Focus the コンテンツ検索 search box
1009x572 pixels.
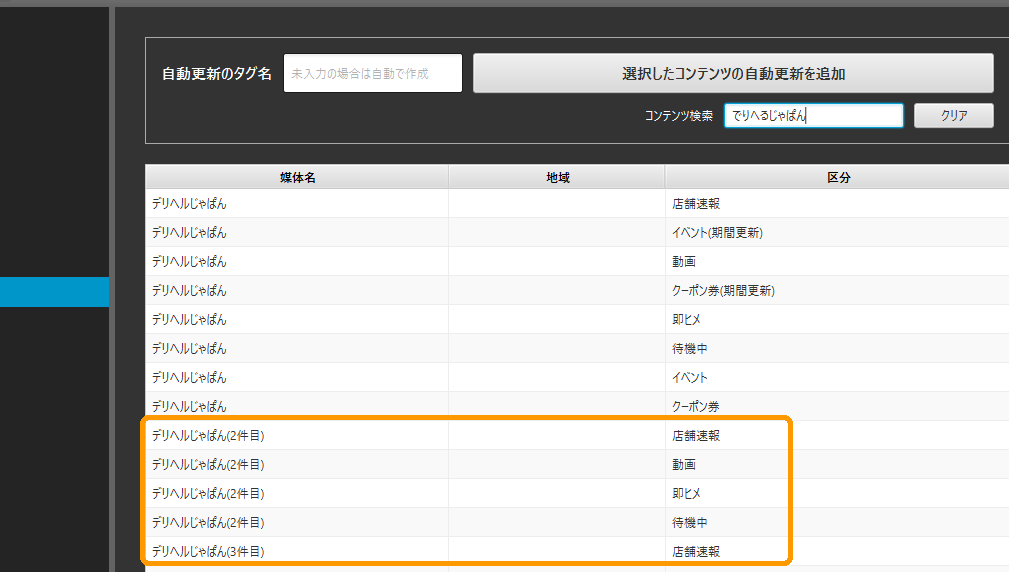coord(813,116)
